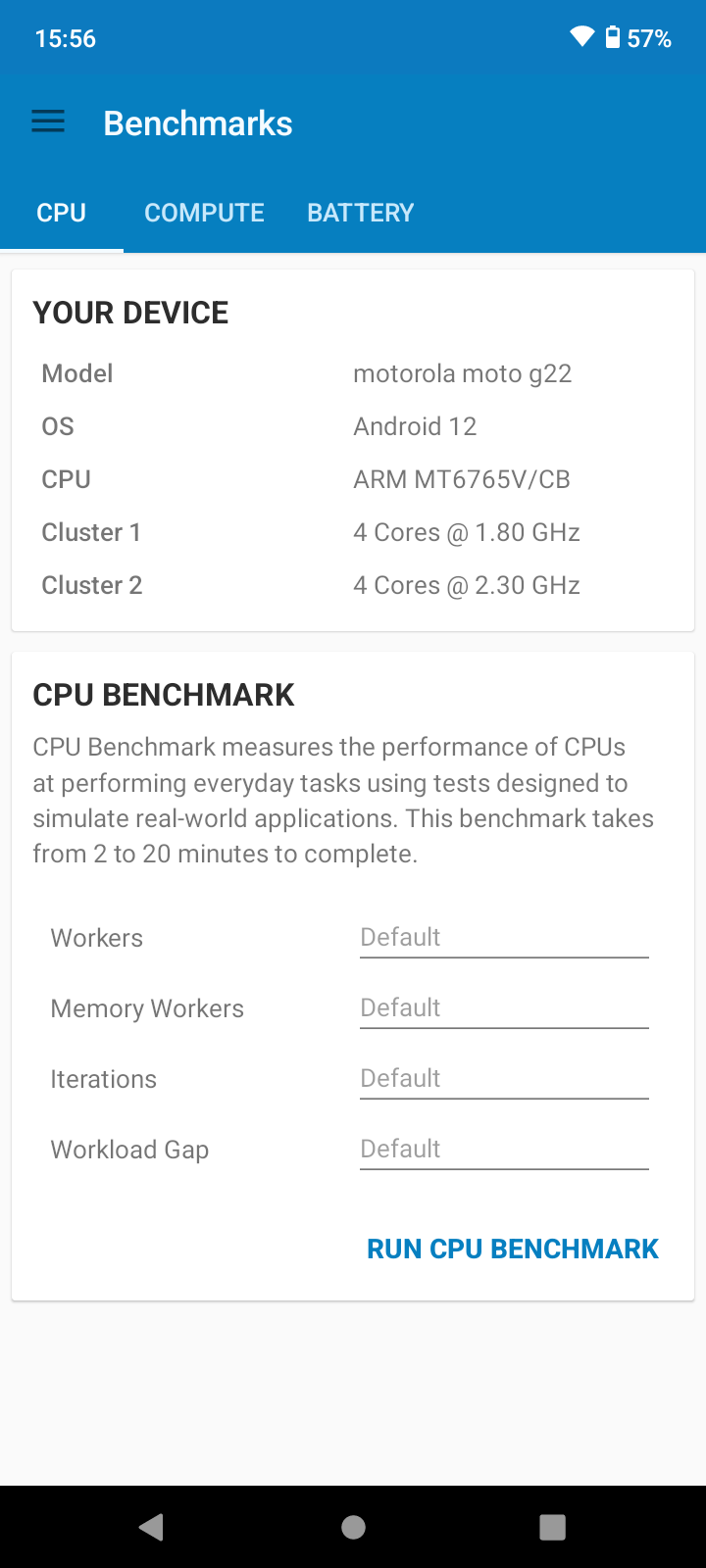The image size is (706, 1568).
Task: Switch to the COMPUTE tab
Action: 204,213
